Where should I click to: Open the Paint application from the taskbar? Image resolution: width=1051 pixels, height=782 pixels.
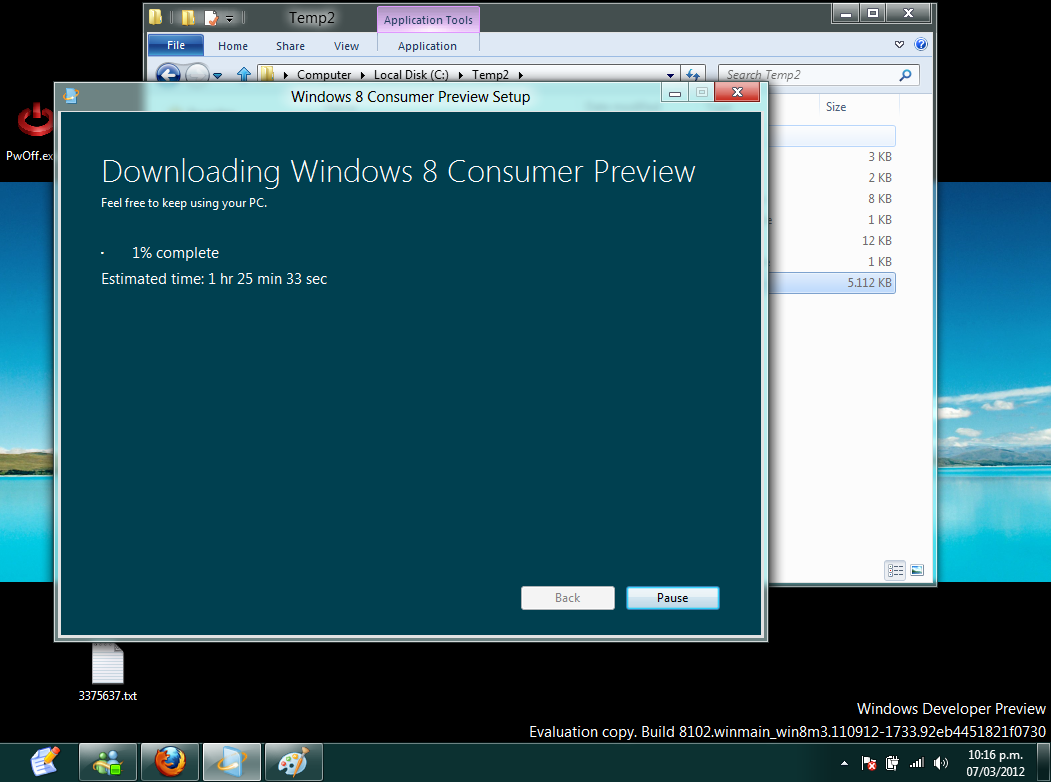click(293, 761)
